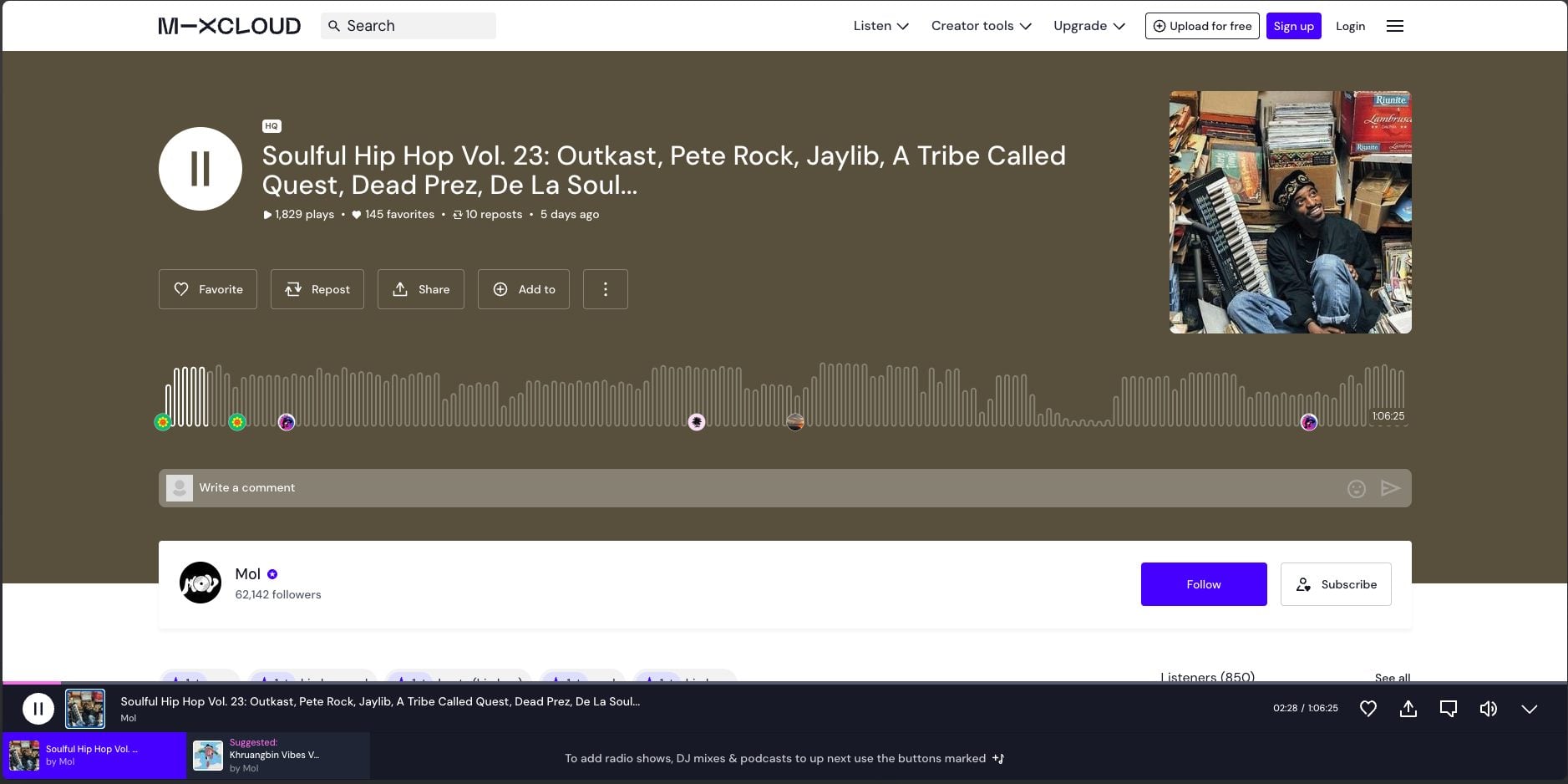The height and width of the screenshot is (784, 1568).
Task: Click the Search field
Action: coord(408,26)
